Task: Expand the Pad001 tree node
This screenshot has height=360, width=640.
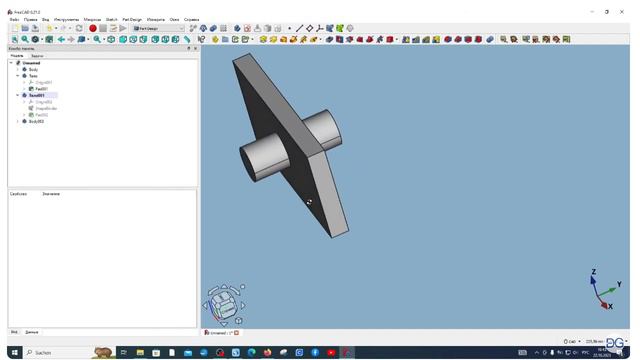Action: (24, 89)
